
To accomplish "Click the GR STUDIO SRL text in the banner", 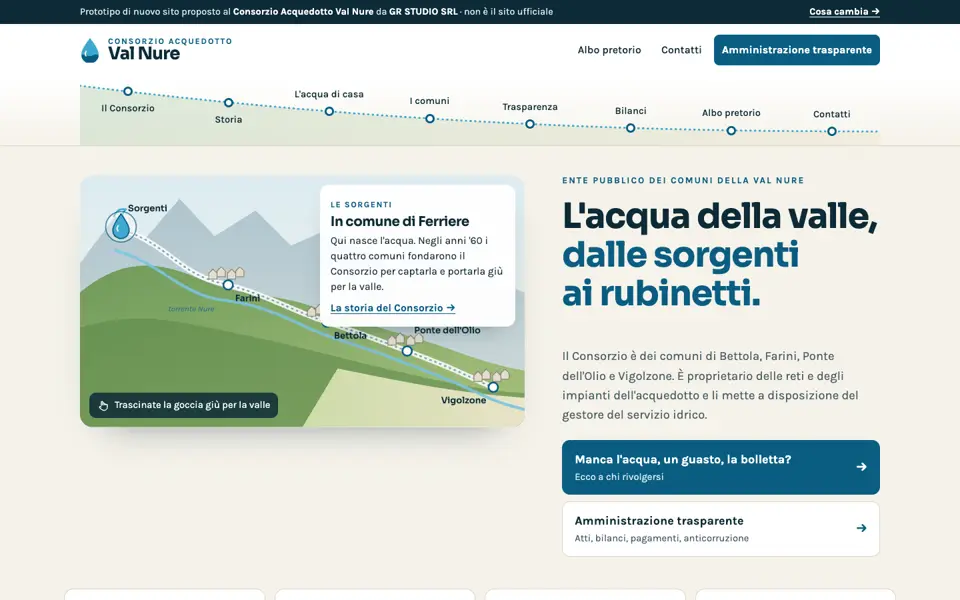I will [424, 12].
